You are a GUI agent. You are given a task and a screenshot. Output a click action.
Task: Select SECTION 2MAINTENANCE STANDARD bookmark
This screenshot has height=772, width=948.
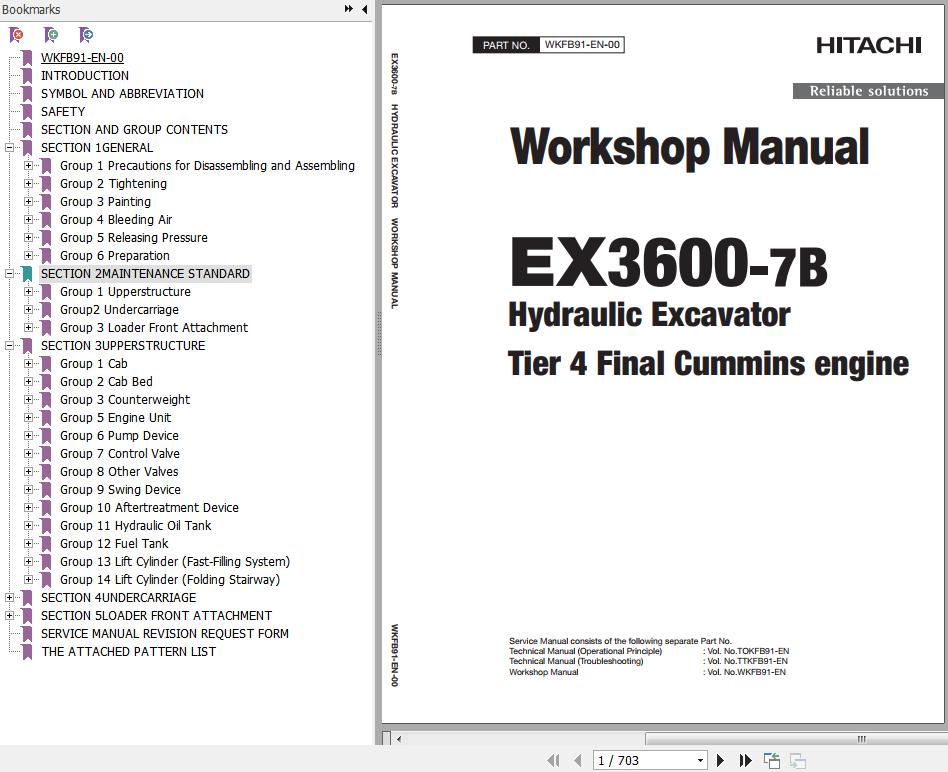click(x=145, y=274)
